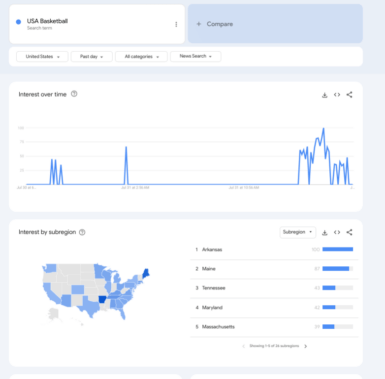This screenshot has width=385, height=379.
Task: Go to next page of subregions
Action: (306, 346)
